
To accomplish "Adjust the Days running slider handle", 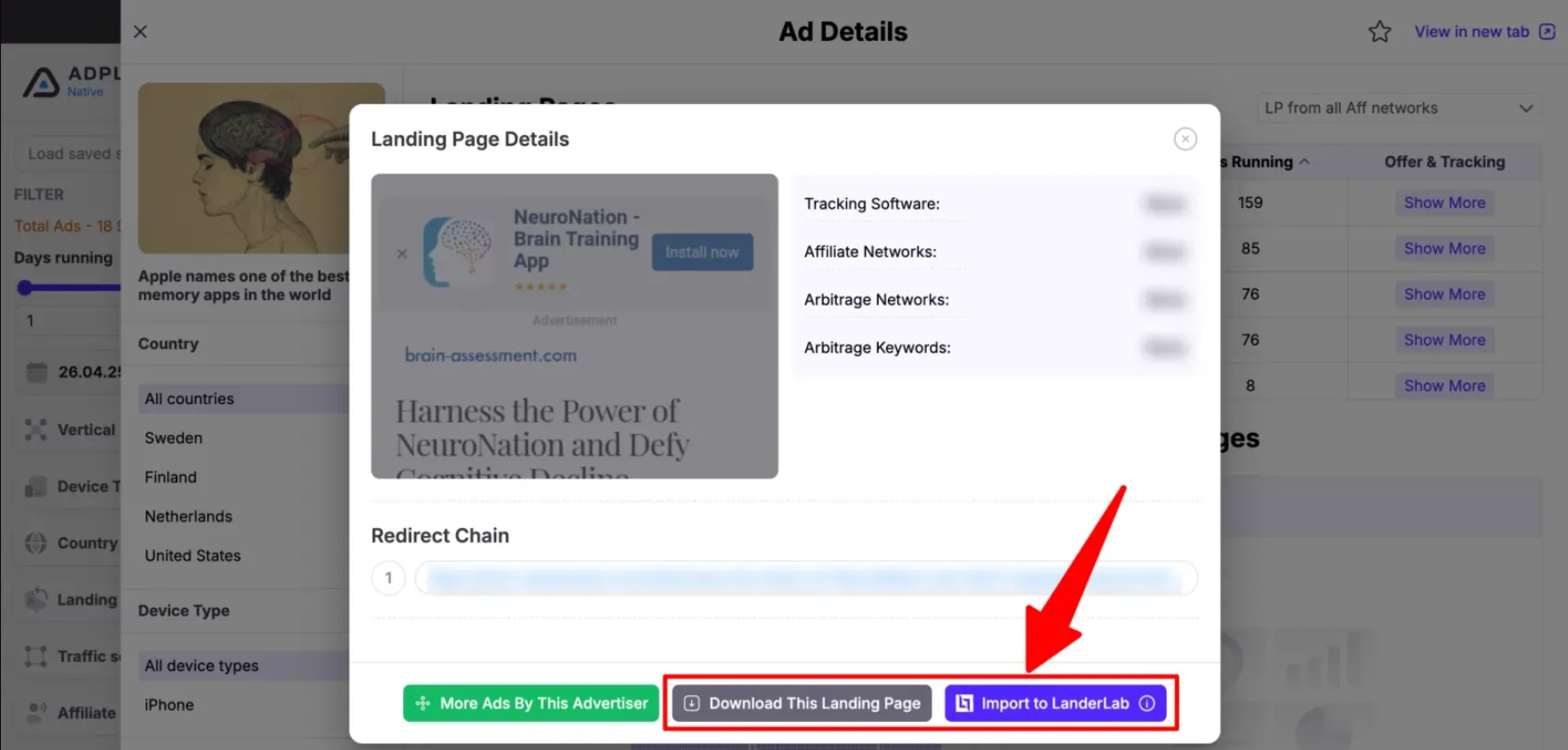I will [x=25, y=288].
